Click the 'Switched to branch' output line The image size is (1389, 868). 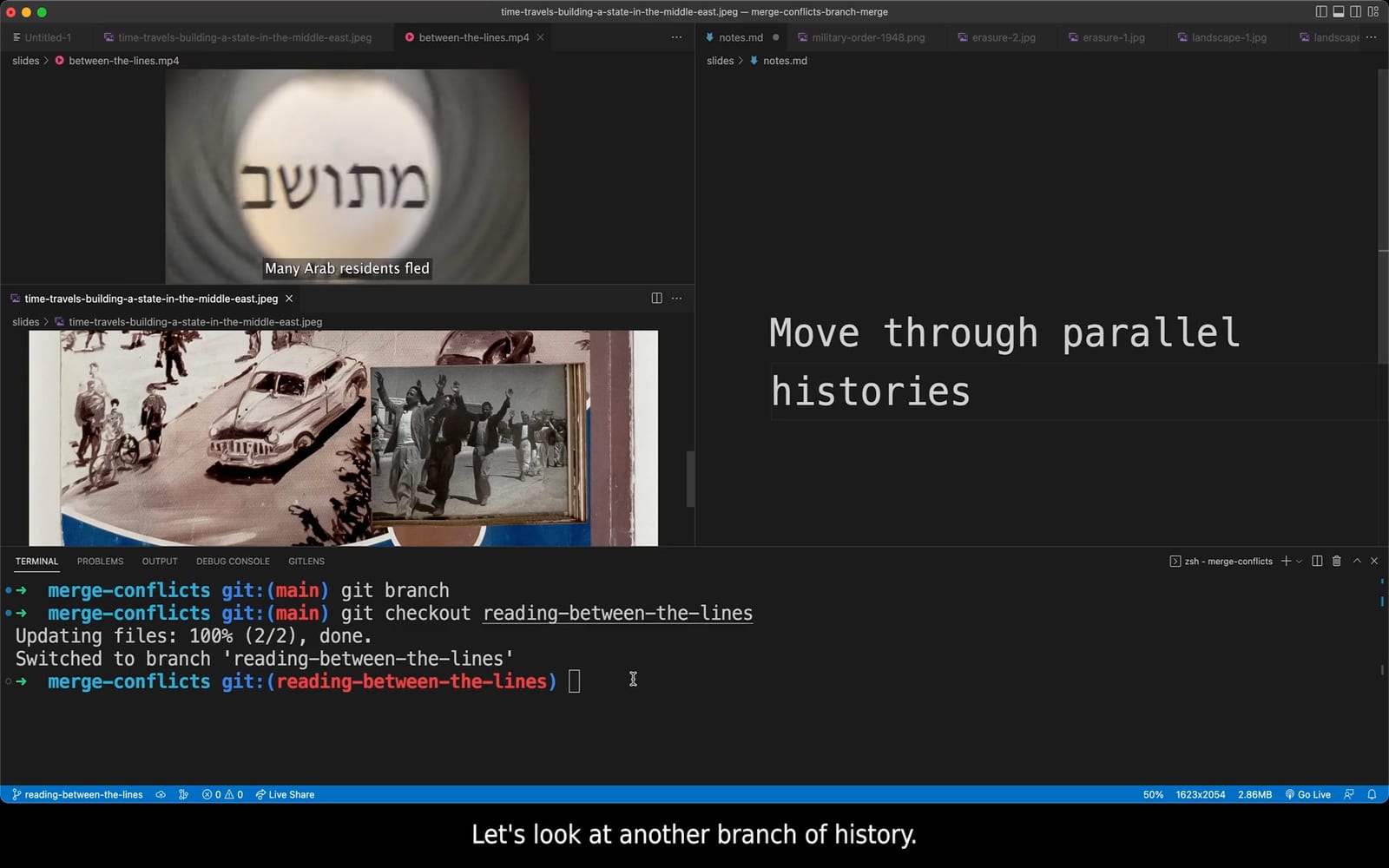[x=265, y=659]
